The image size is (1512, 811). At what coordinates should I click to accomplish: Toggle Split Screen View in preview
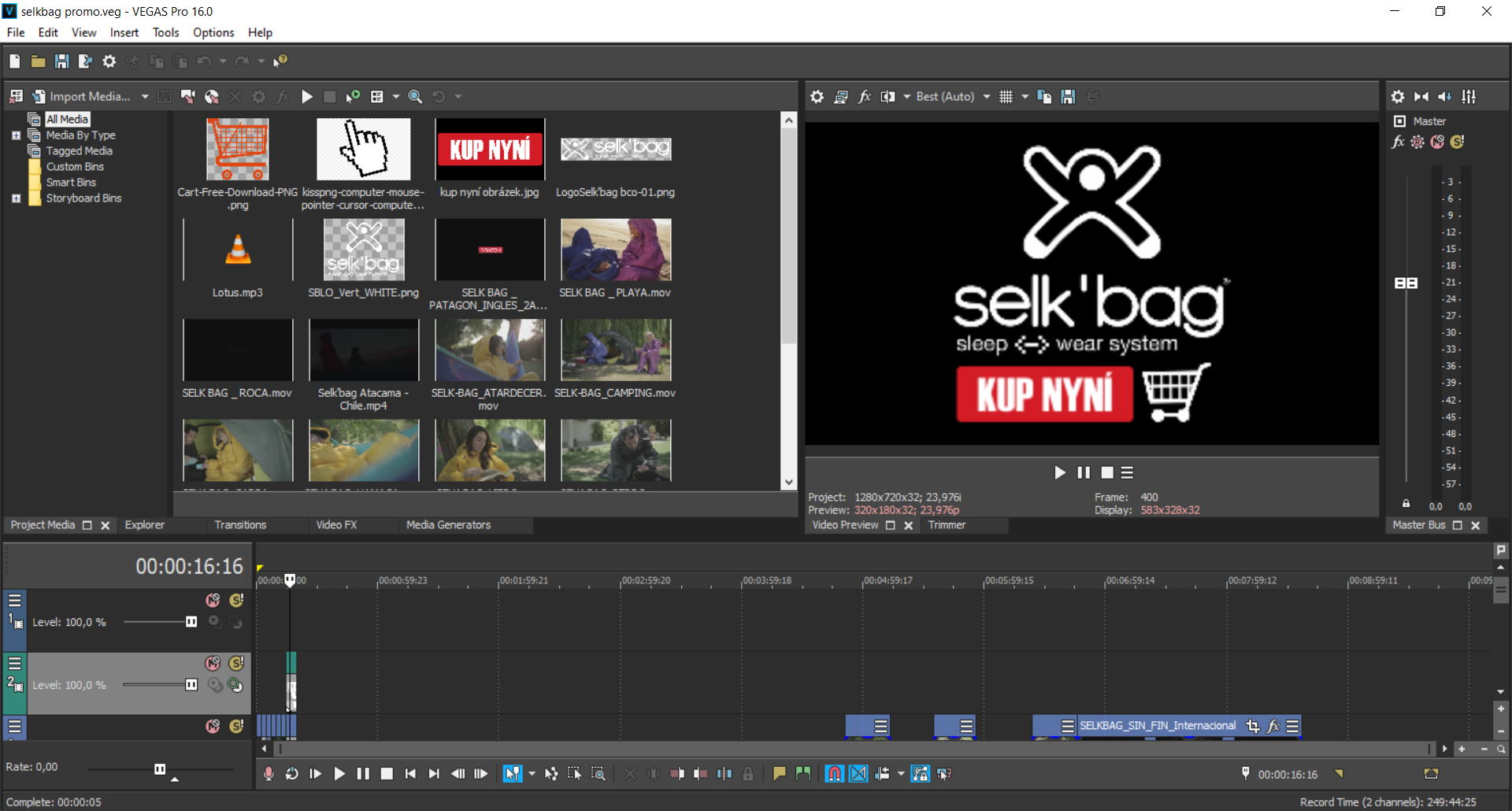tap(888, 97)
